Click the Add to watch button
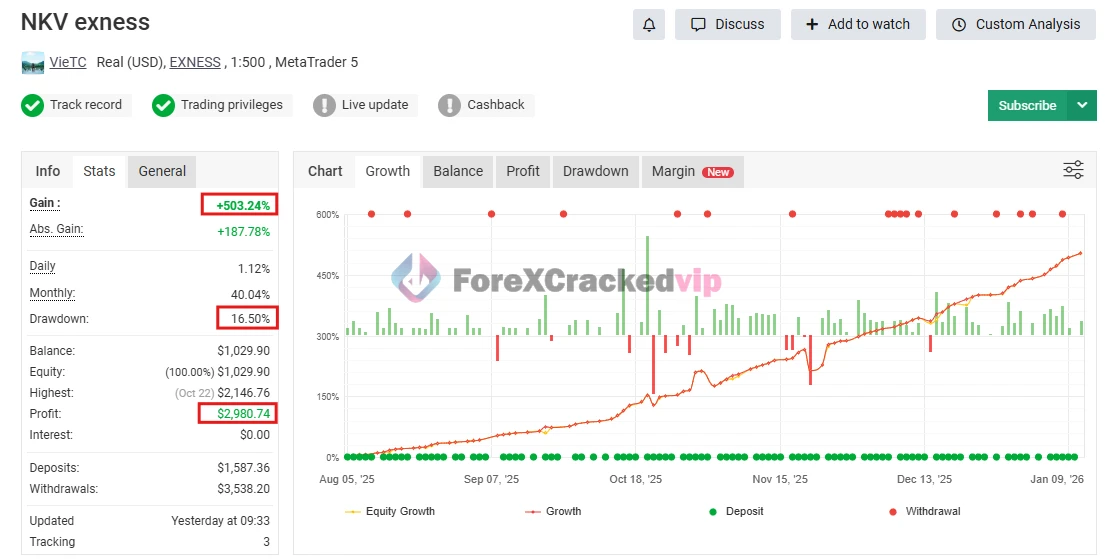This screenshot has height=559, width=1113. (x=858, y=25)
